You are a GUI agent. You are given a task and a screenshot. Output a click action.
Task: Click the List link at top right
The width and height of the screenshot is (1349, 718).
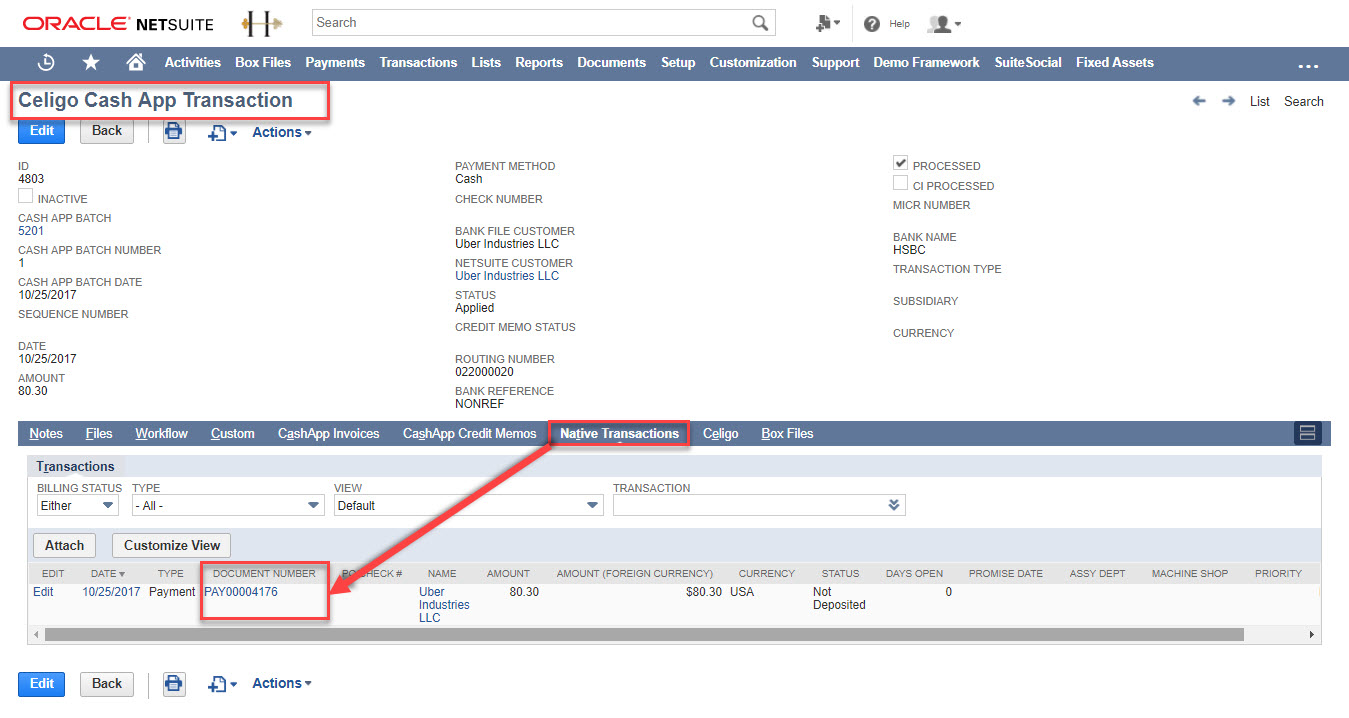point(1260,101)
